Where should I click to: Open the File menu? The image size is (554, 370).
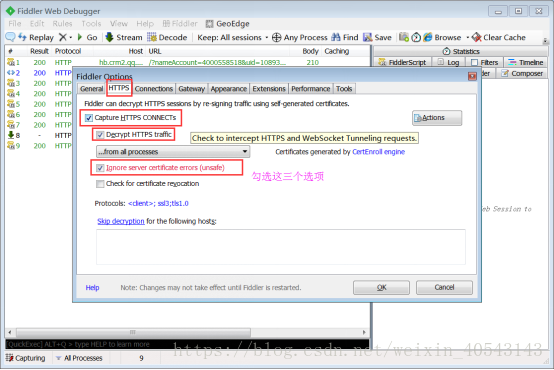(15, 24)
